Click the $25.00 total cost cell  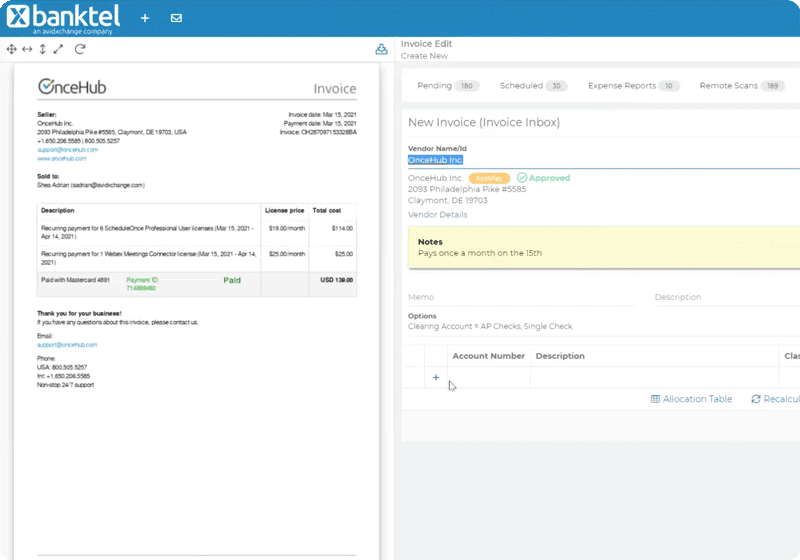343,254
